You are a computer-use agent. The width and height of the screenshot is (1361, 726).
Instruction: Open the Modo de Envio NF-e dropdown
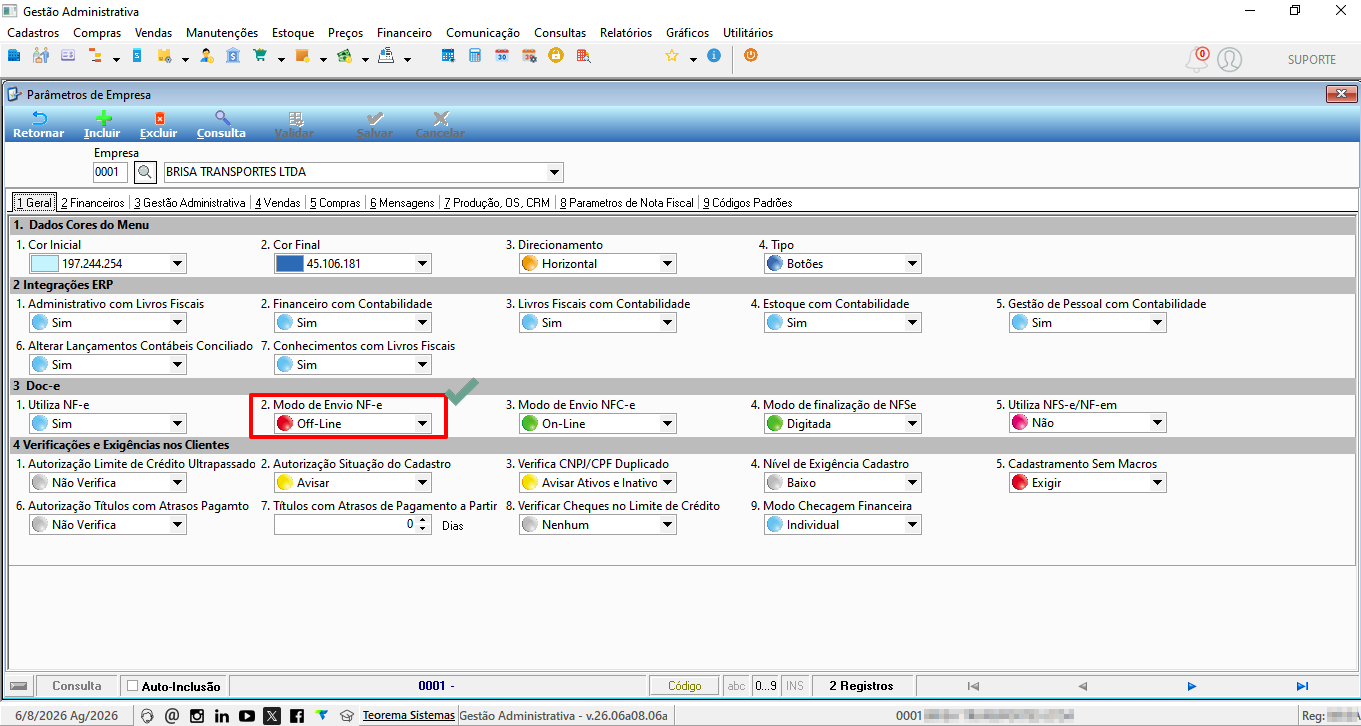click(x=423, y=424)
